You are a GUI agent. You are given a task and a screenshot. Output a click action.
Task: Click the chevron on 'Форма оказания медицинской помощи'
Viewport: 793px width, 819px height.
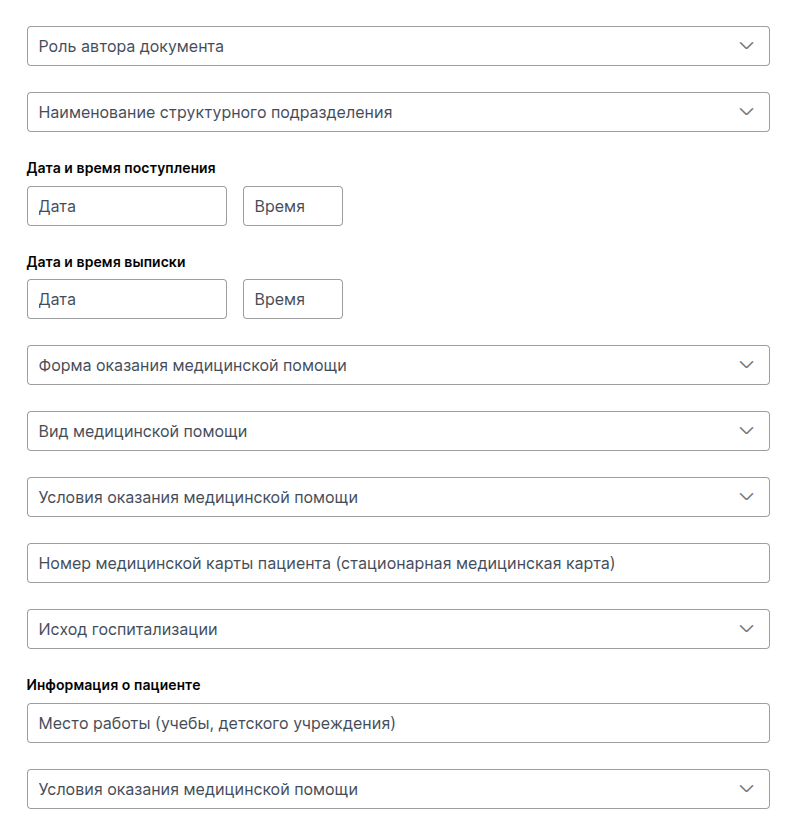[747, 365]
